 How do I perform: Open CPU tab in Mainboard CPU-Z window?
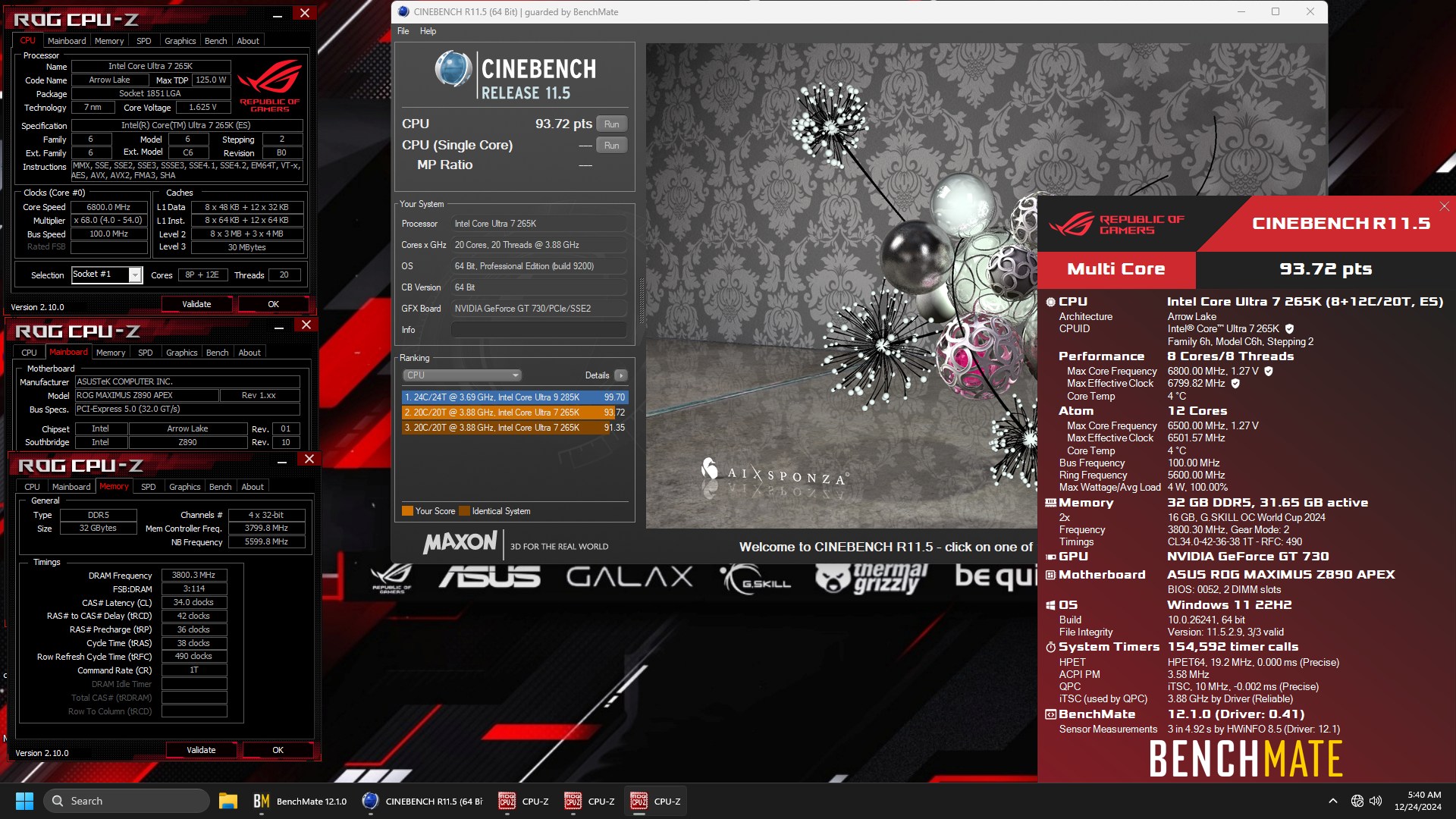(x=29, y=353)
